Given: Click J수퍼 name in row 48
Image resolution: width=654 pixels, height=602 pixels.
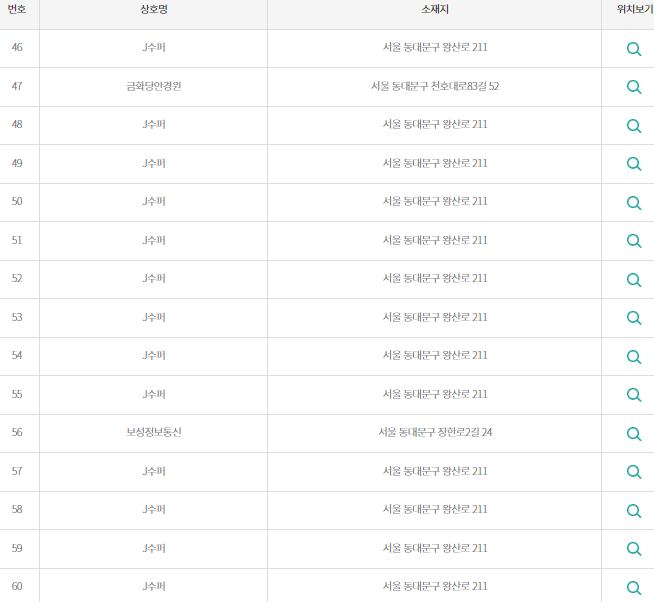Looking at the screenshot, I should (x=154, y=124).
